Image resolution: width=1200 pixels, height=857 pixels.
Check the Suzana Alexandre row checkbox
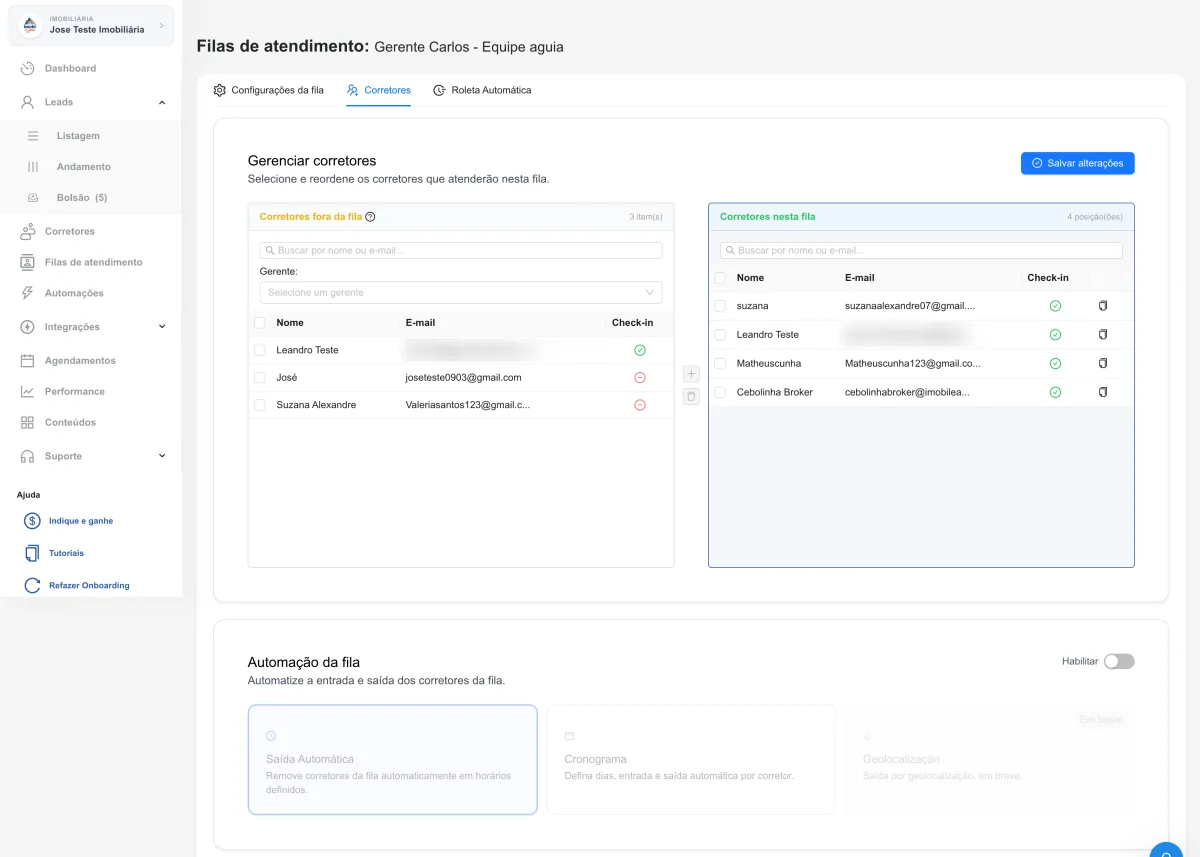pyautogui.click(x=260, y=405)
